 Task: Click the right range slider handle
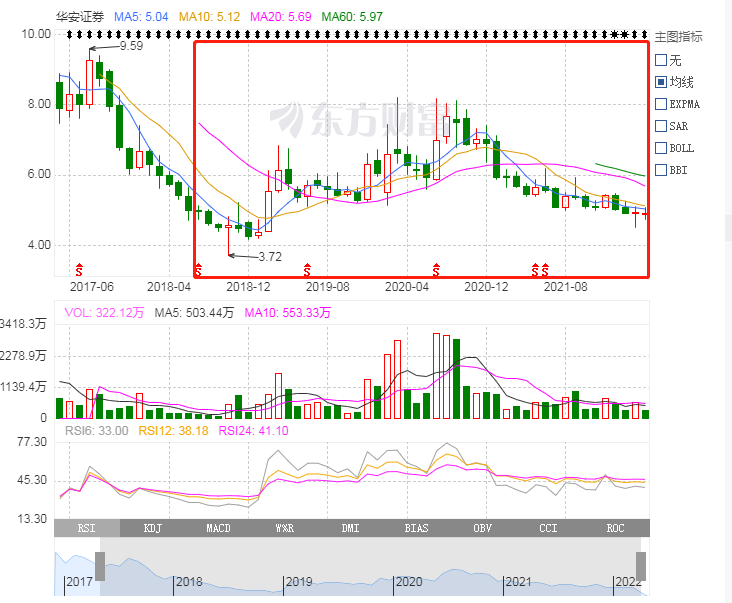pos(641,566)
